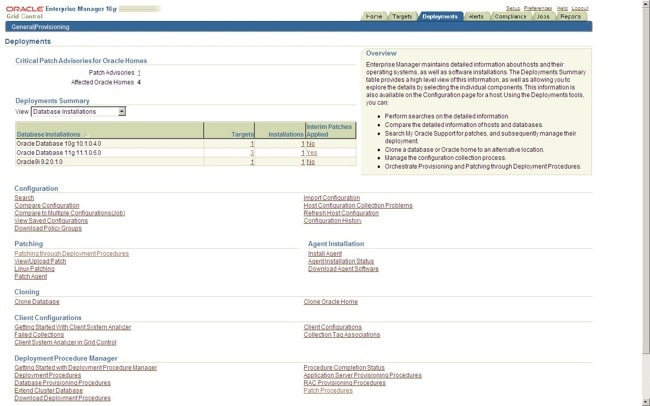Open Procedure Completion Status
This screenshot has height=406, width=650.
click(344, 367)
